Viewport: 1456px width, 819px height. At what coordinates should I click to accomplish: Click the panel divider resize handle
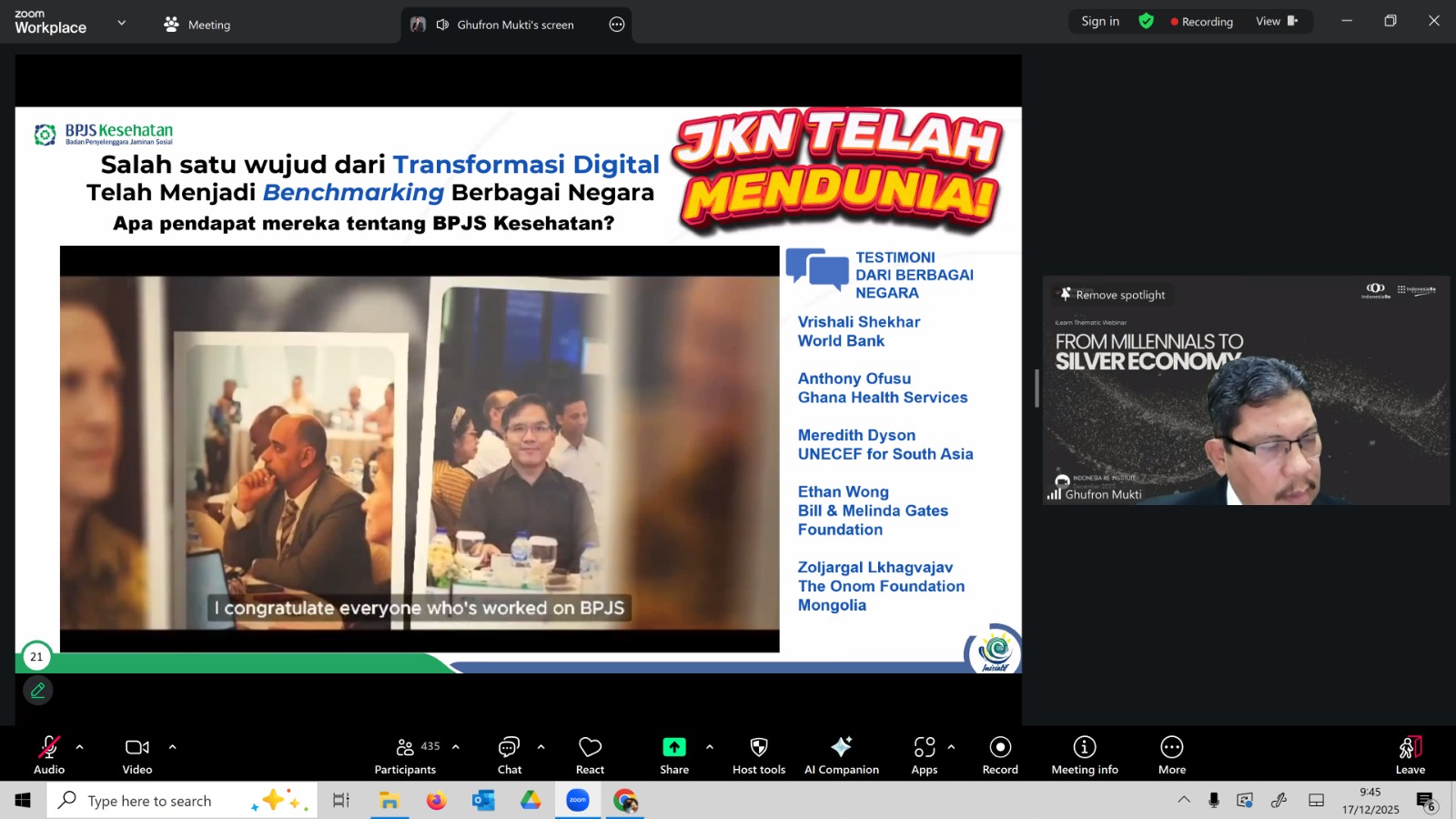tap(1036, 389)
